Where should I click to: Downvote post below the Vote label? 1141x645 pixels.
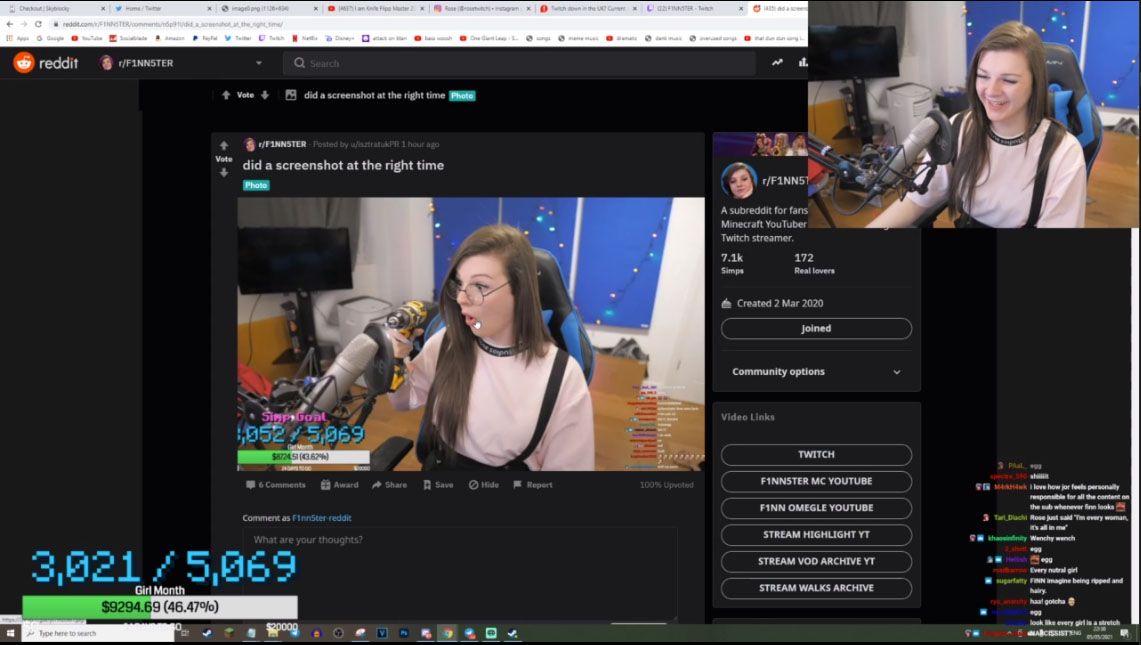pyautogui.click(x=223, y=173)
